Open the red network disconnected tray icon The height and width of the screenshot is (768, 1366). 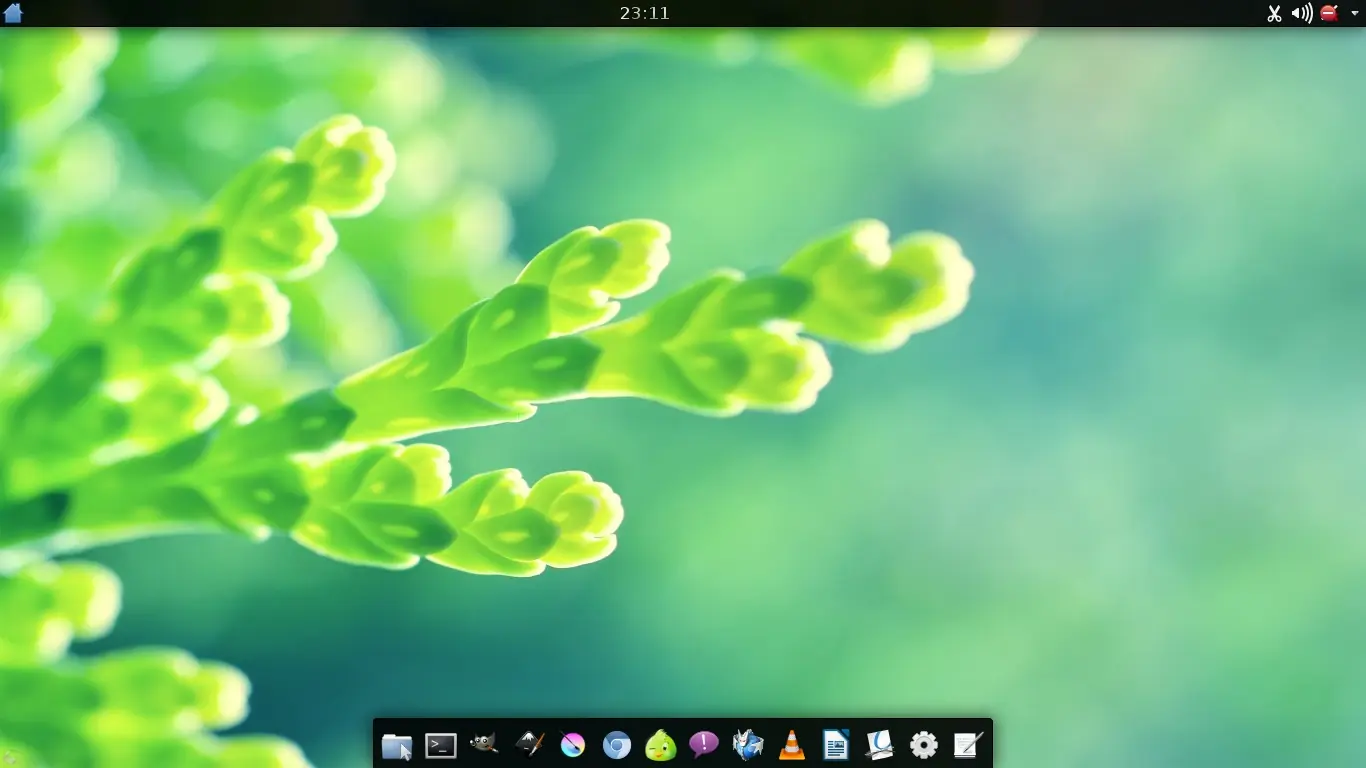click(1329, 13)
